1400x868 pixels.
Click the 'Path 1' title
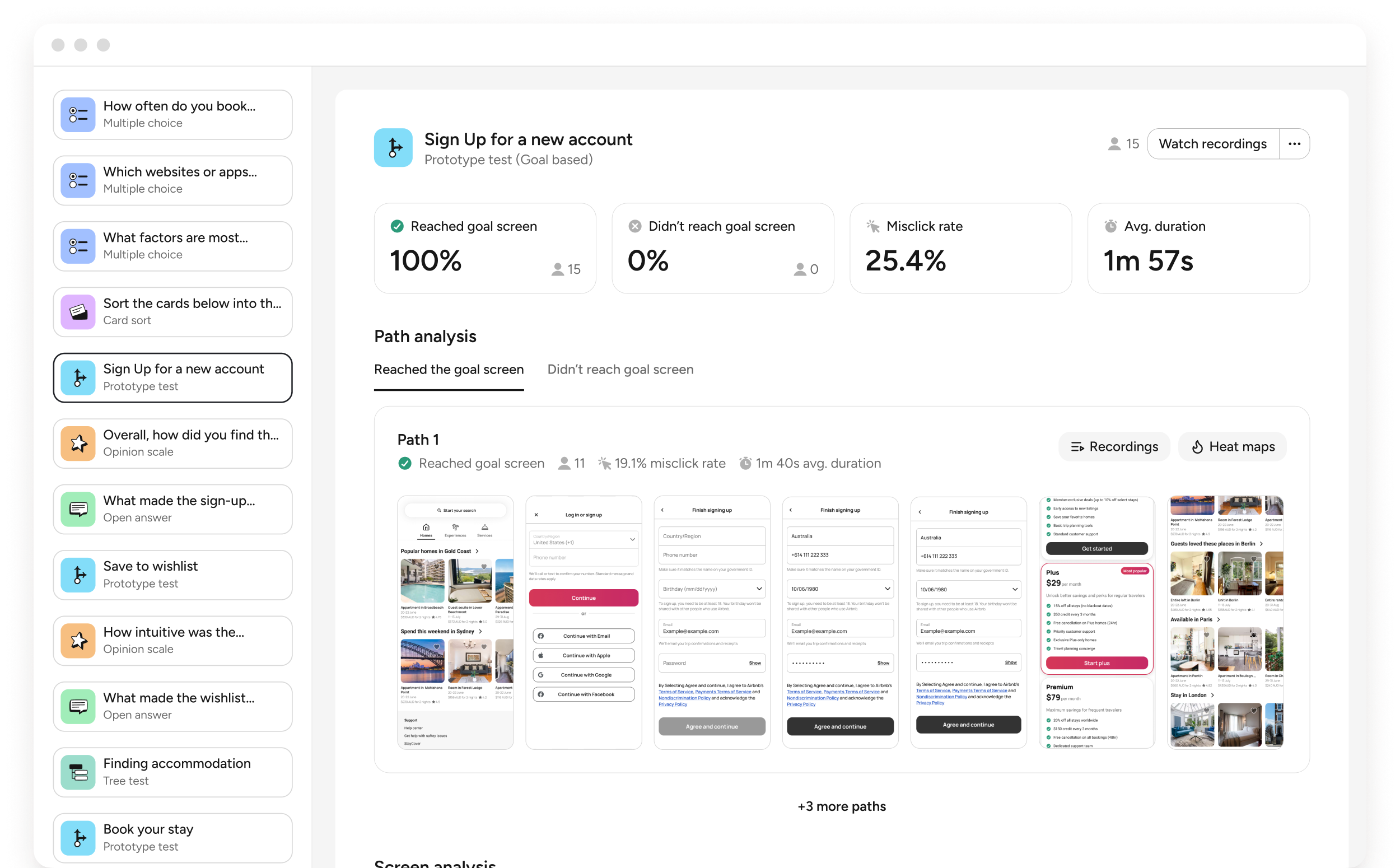(x=418, y=439)
